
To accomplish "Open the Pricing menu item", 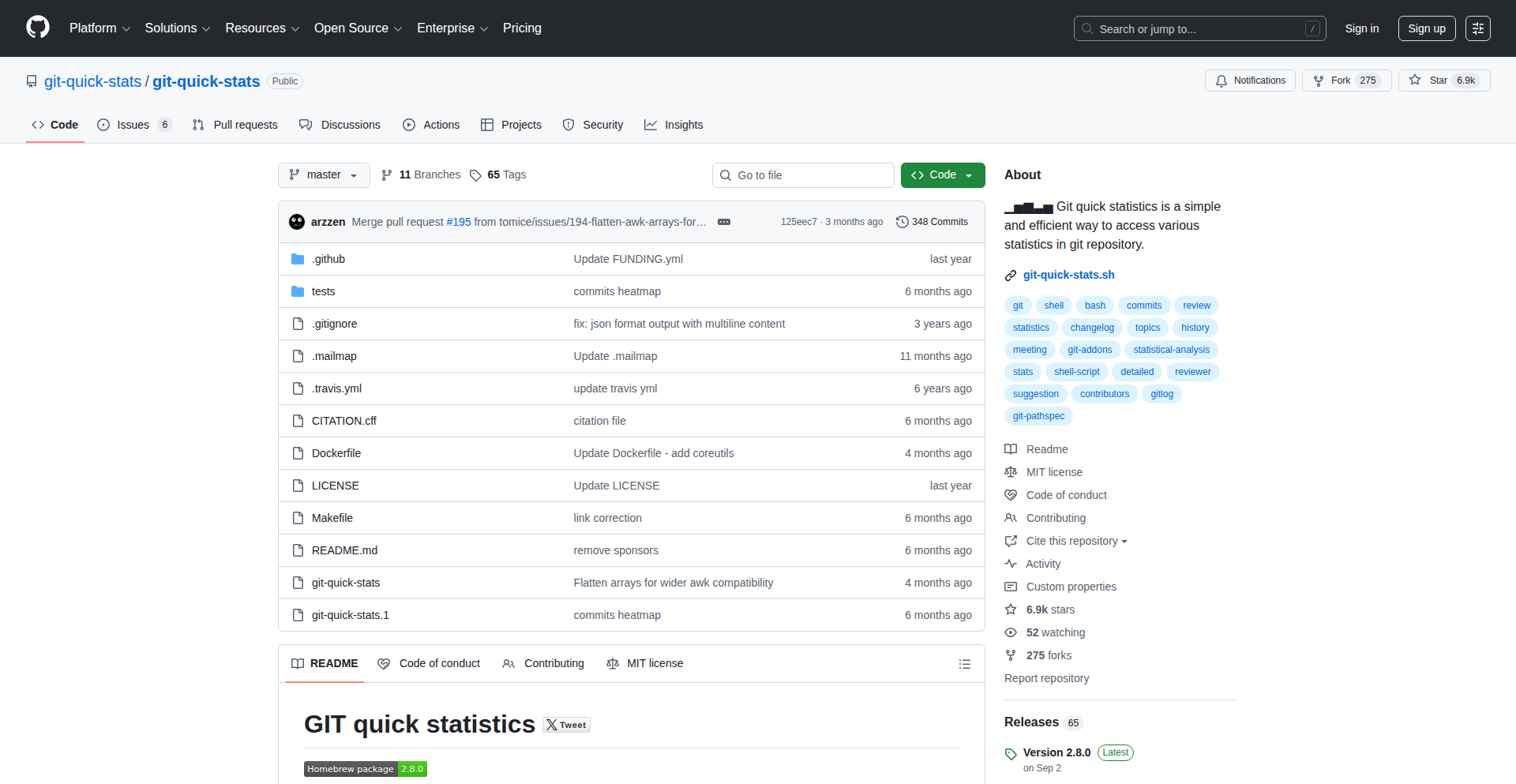I will coord(522,28).
